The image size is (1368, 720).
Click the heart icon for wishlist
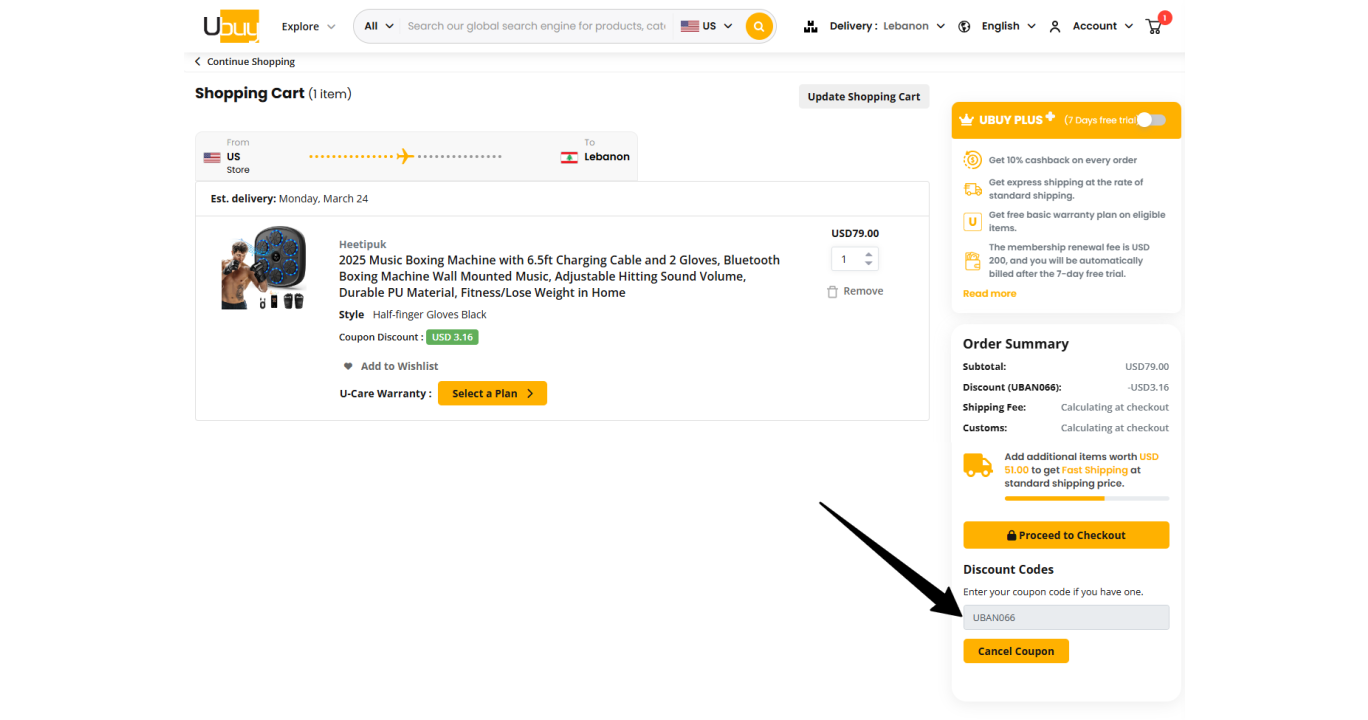pyautogui.click(x=348, y=366)
